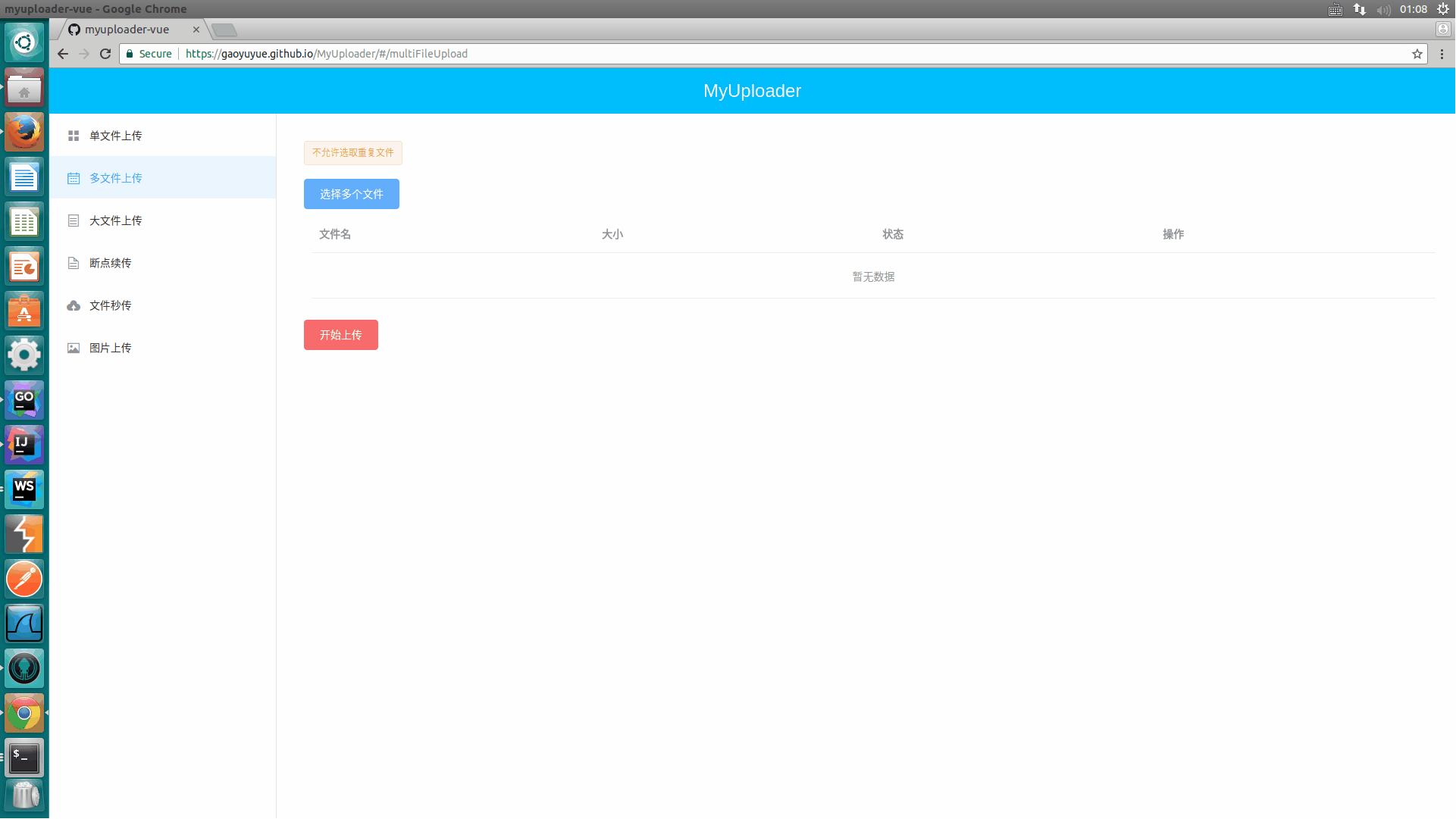
Task: Bookmark the page with the star icon
Action: (x=1417, y=54)
